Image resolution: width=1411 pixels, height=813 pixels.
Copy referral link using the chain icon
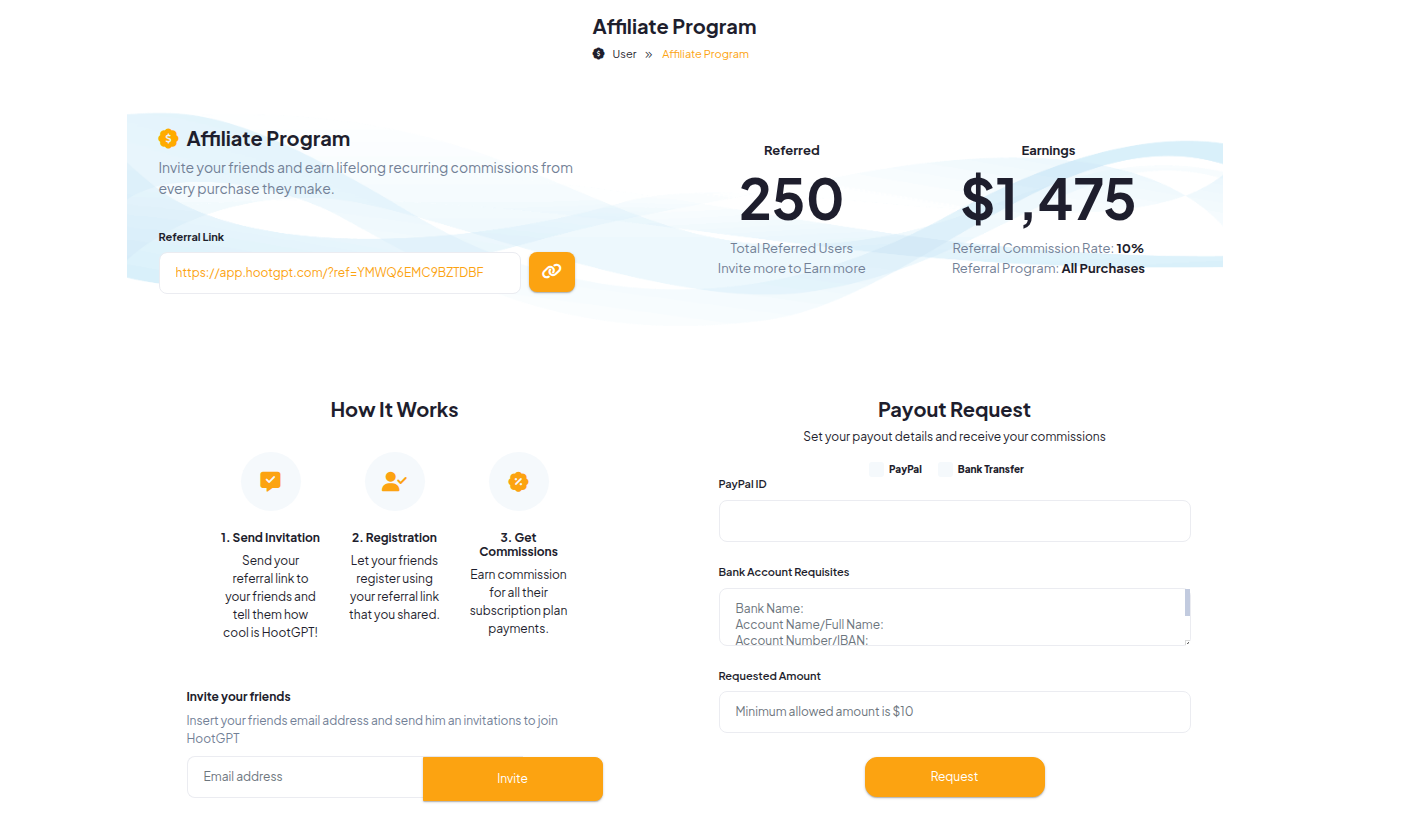(551, 271)
